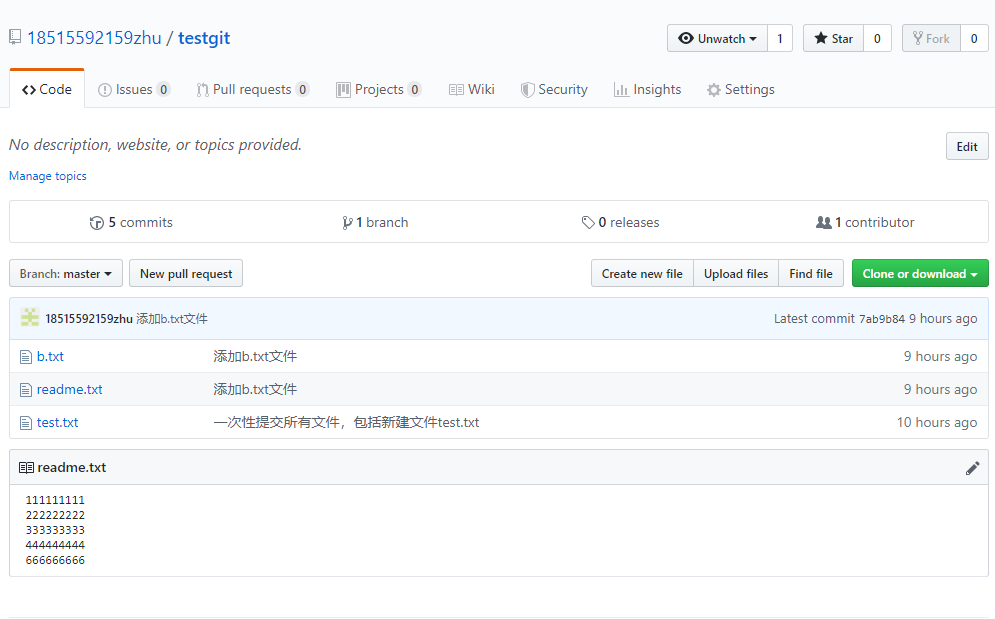Viewport: 995px width, 619px height.
Task: Open the Security tab
Action: pyautogui.click(x=554, y=90)
